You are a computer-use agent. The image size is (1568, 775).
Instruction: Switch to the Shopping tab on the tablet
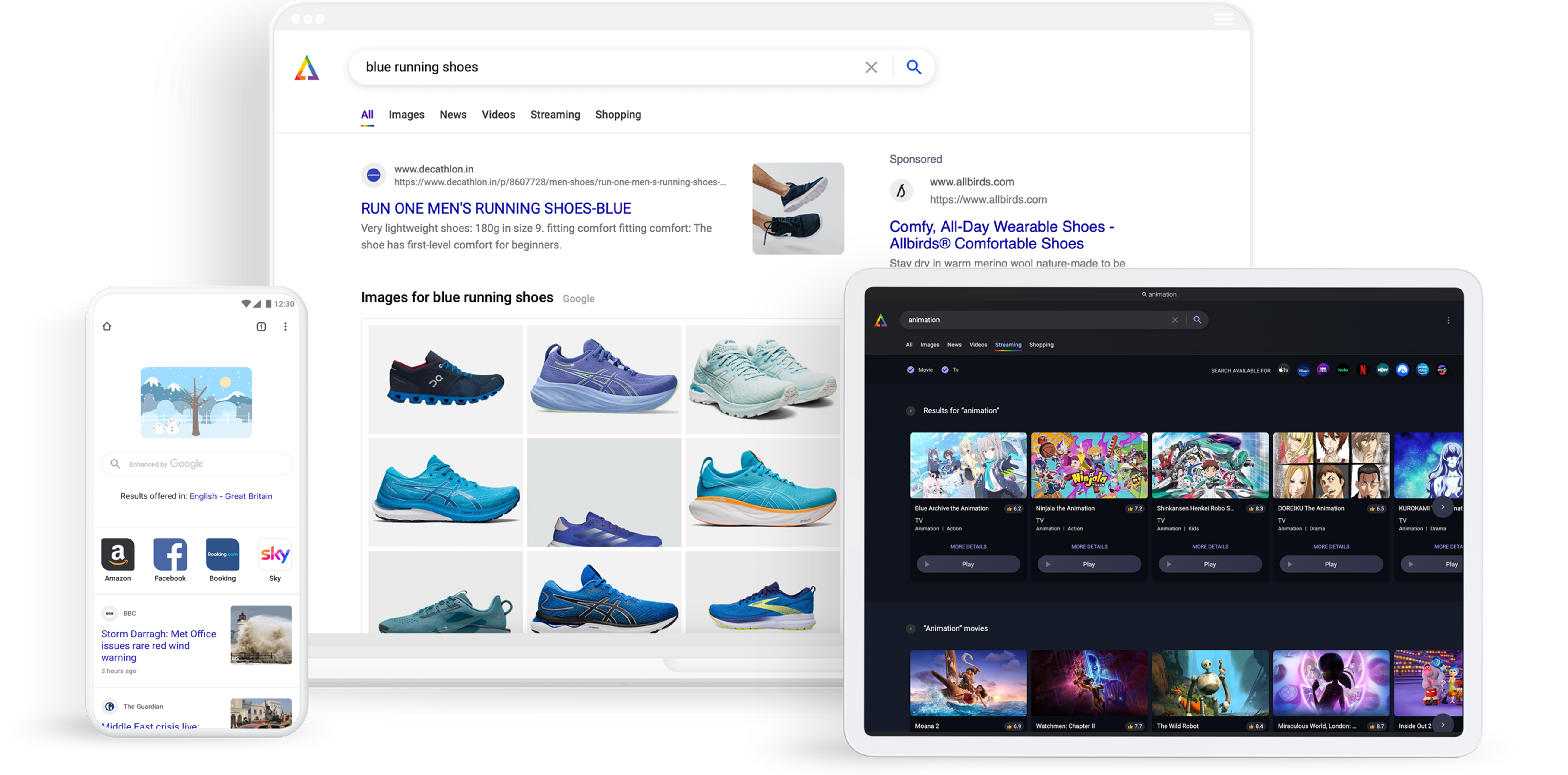click(x=1041, y=345)
